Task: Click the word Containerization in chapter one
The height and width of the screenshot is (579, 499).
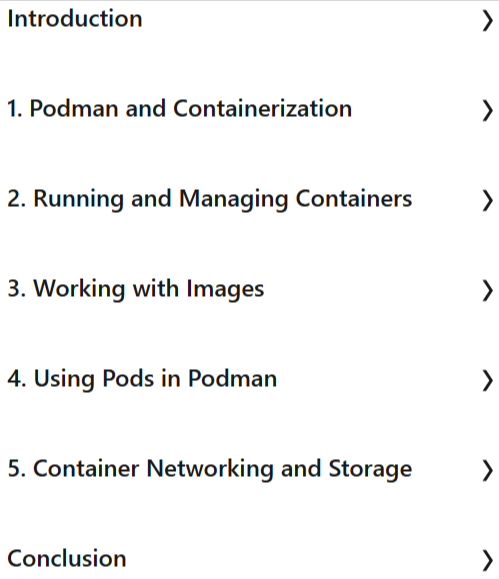Action: tap(263, 109)
